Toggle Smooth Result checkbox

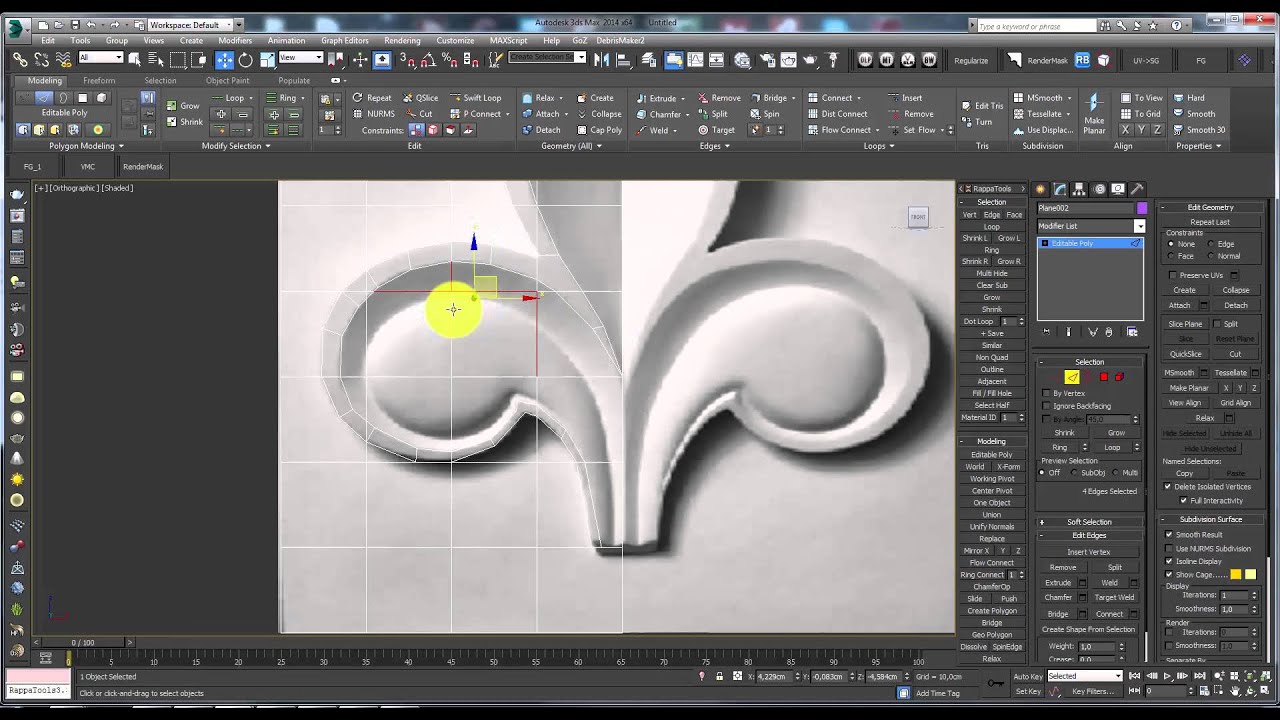point(1169,535)
